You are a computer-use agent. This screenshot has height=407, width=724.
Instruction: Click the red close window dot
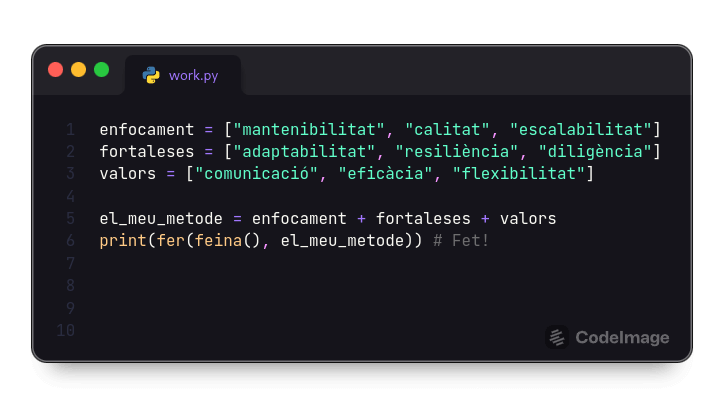point(55,70)
